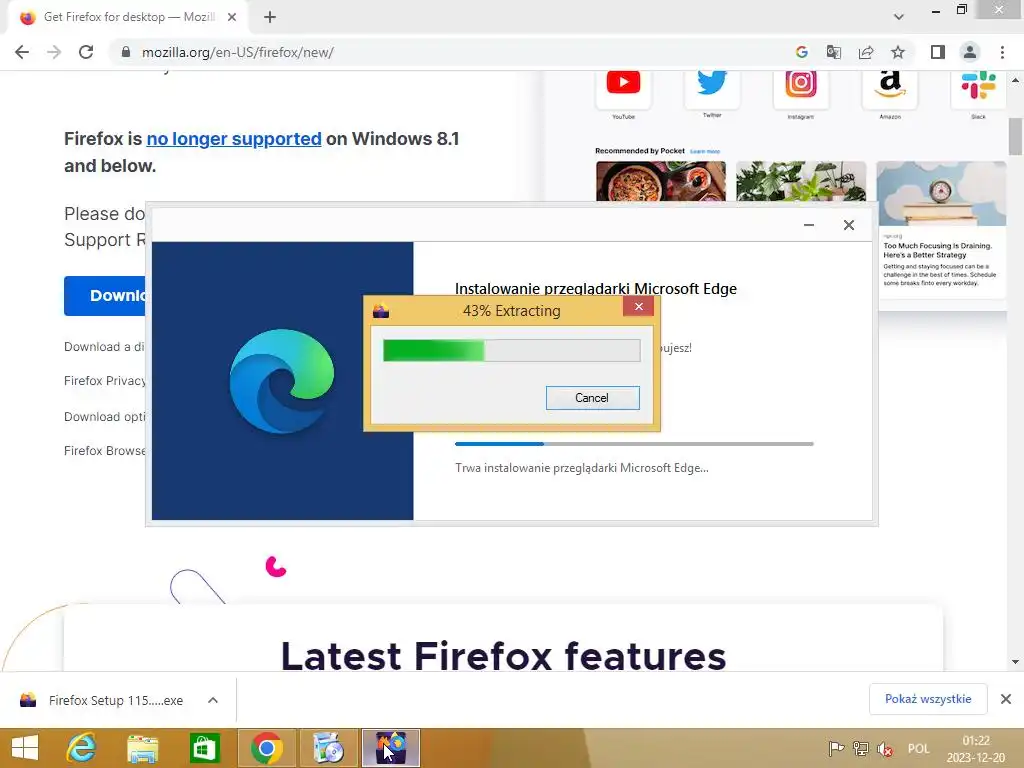Share this page via share icon

866,52
